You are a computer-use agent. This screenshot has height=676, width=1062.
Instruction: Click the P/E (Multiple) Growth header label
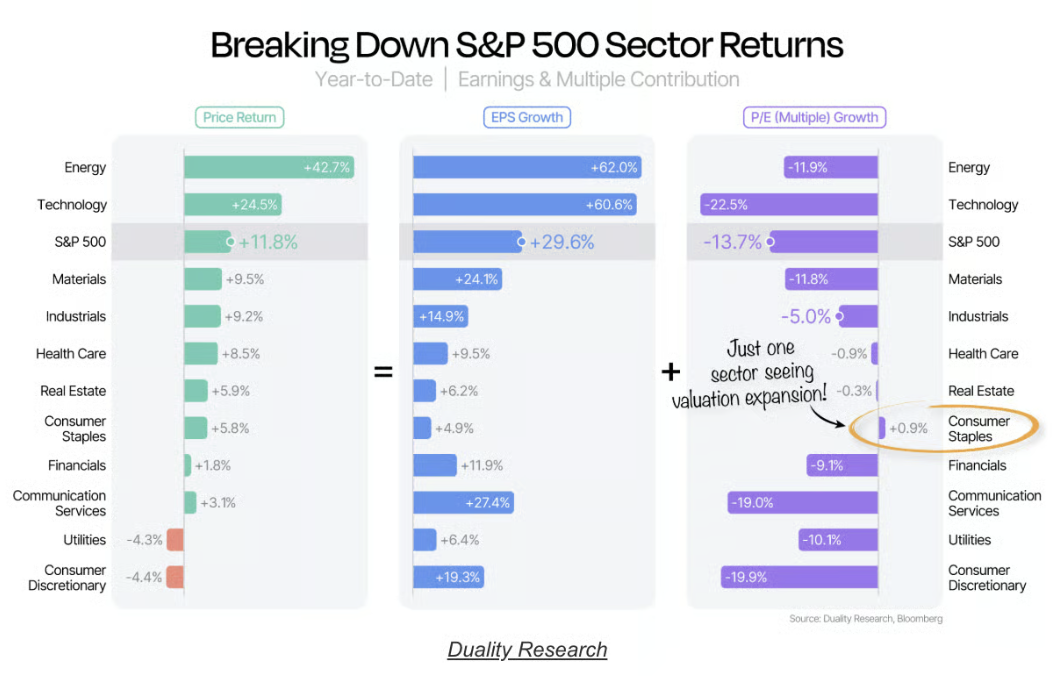click(814, 117)
